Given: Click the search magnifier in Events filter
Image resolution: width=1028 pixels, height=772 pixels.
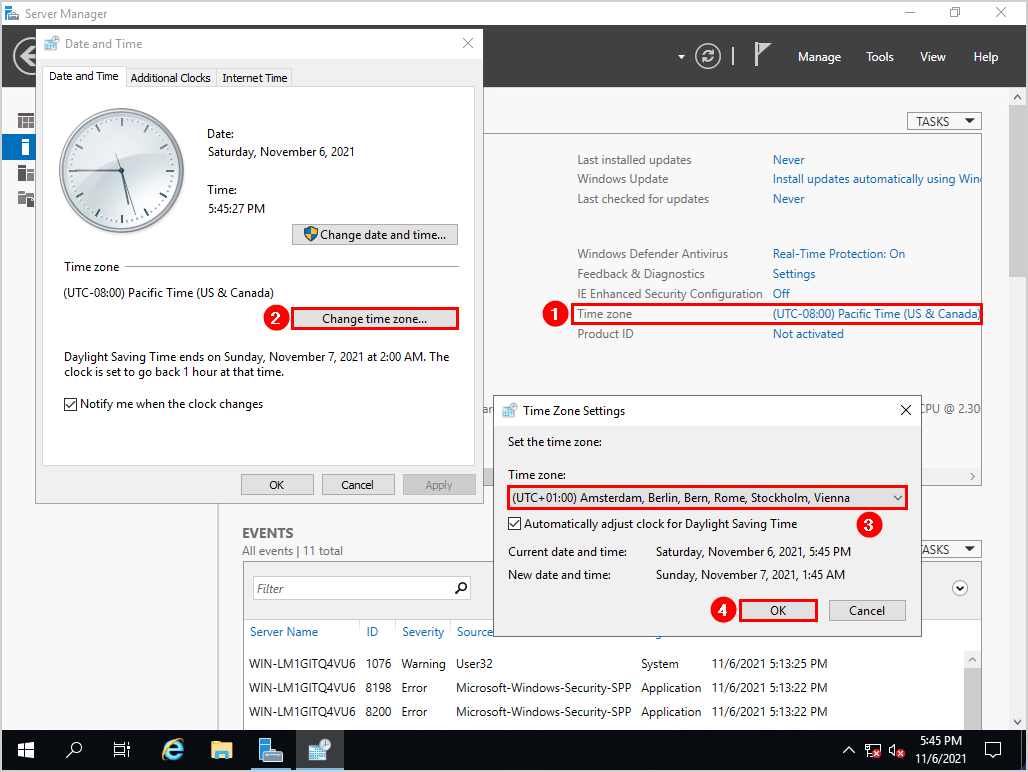Looking at the screenshot, I should coord(462,588).
